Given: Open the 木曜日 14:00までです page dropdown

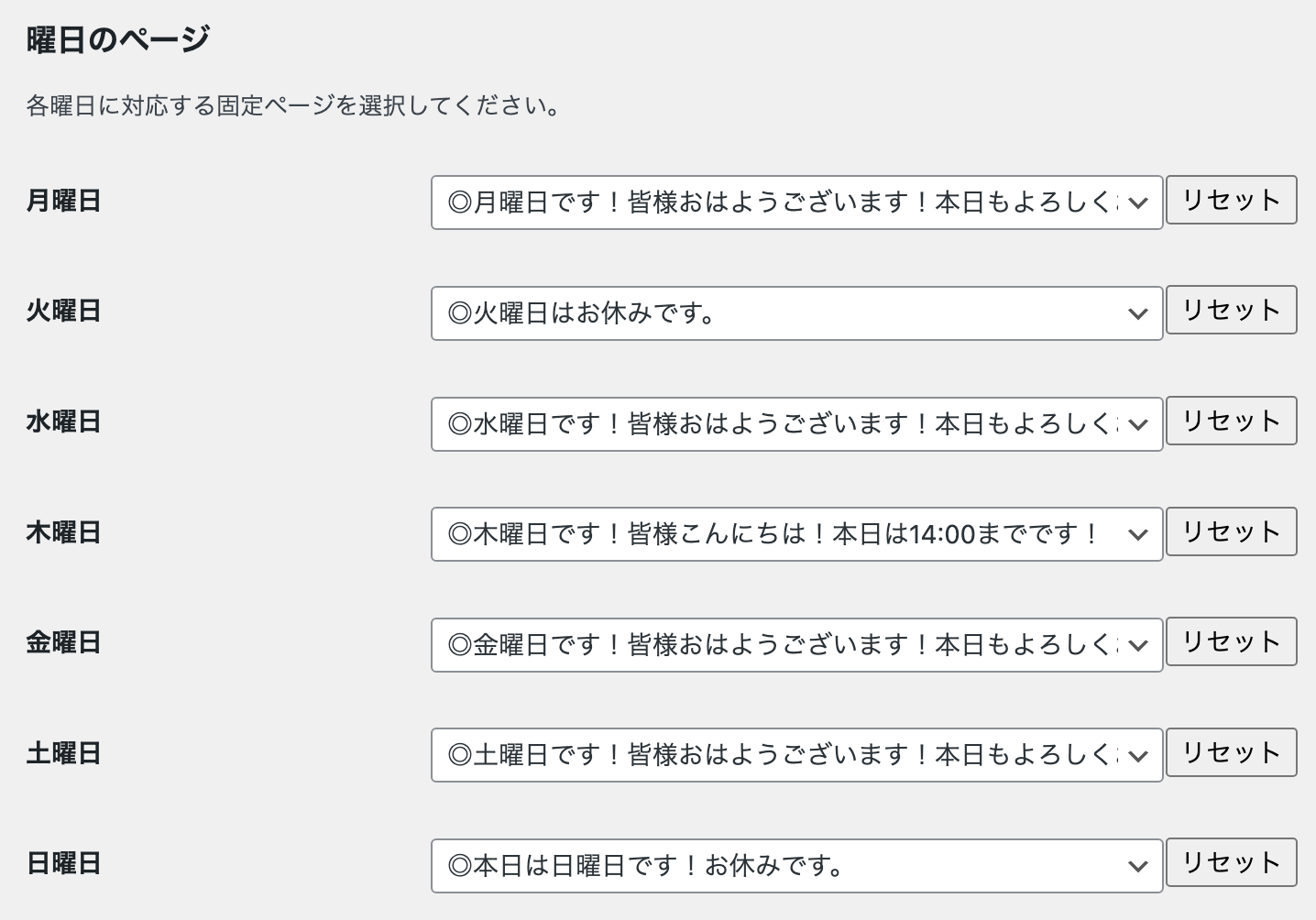Looking at the screenshot, I should tap(796, 534).
